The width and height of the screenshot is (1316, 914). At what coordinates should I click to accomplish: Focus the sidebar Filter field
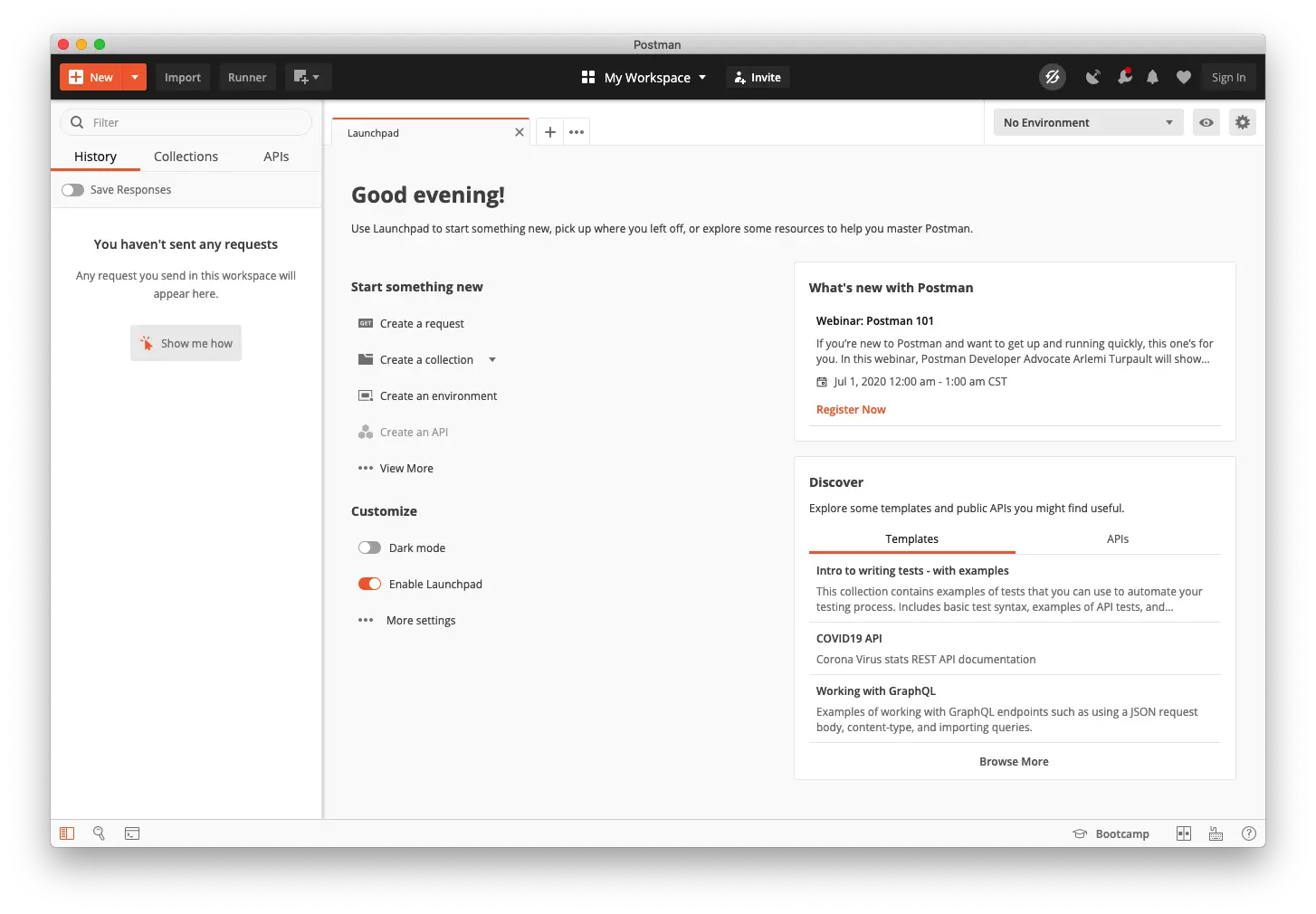[186, 122]
